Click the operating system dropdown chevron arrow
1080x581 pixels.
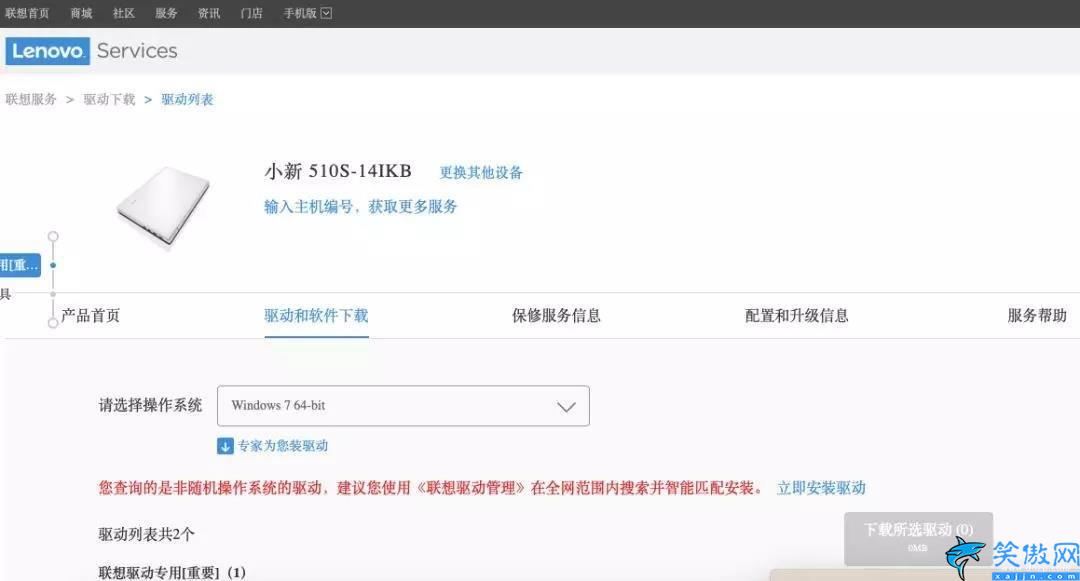coord(566,407)
